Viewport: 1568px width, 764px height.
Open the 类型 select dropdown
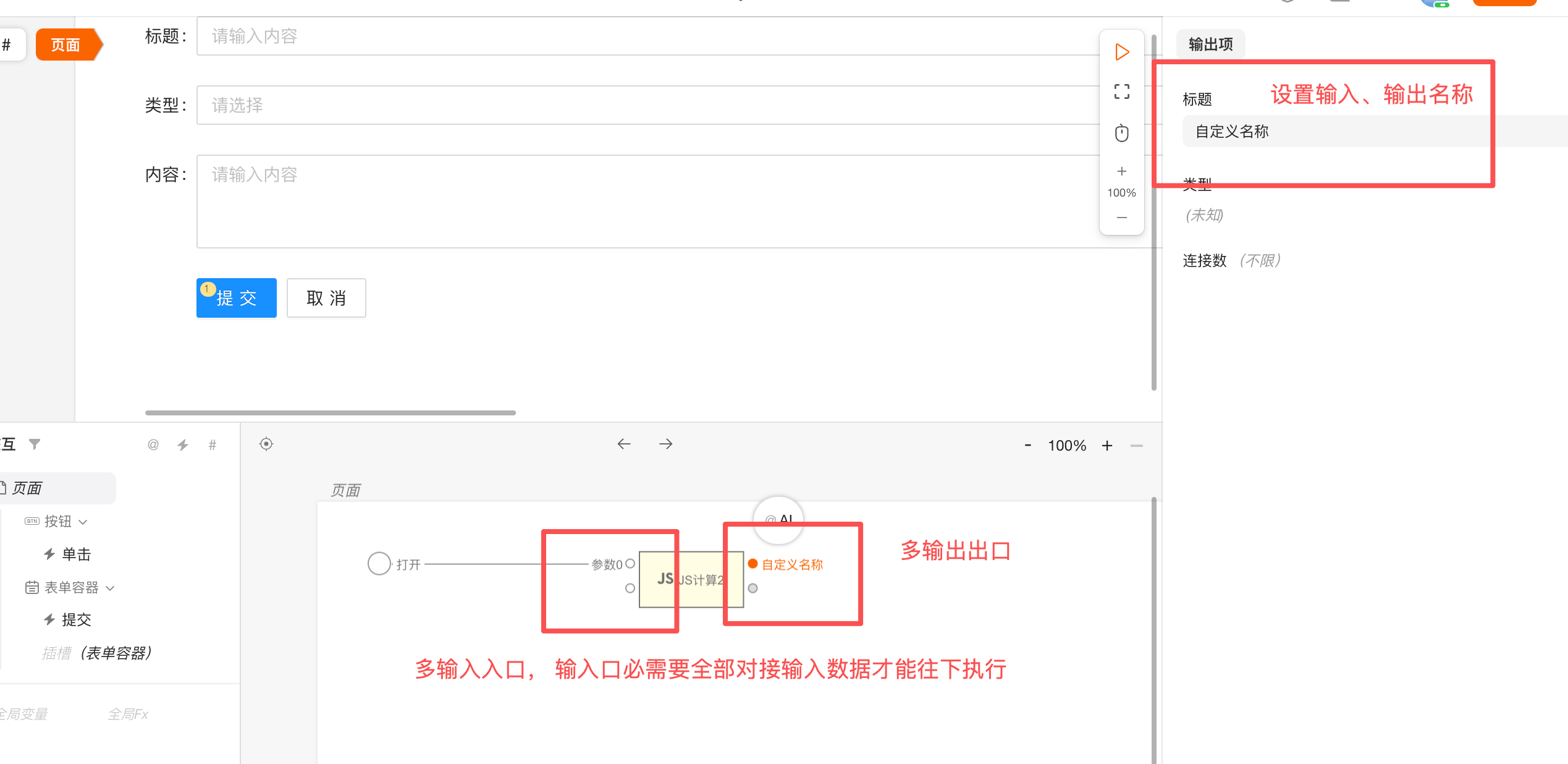pyautogui.click(x=649, y=105)
